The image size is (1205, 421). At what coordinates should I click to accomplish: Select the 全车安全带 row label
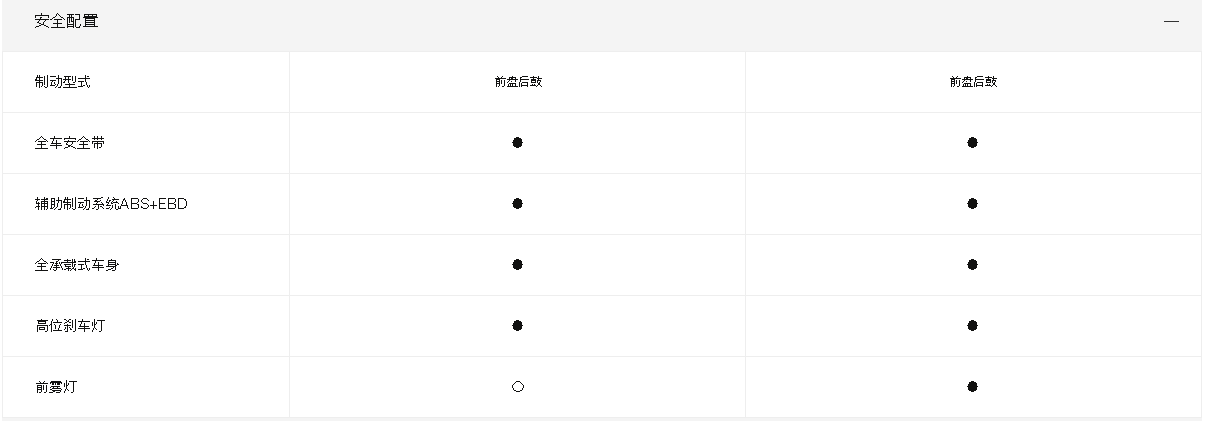pos(69,143)
